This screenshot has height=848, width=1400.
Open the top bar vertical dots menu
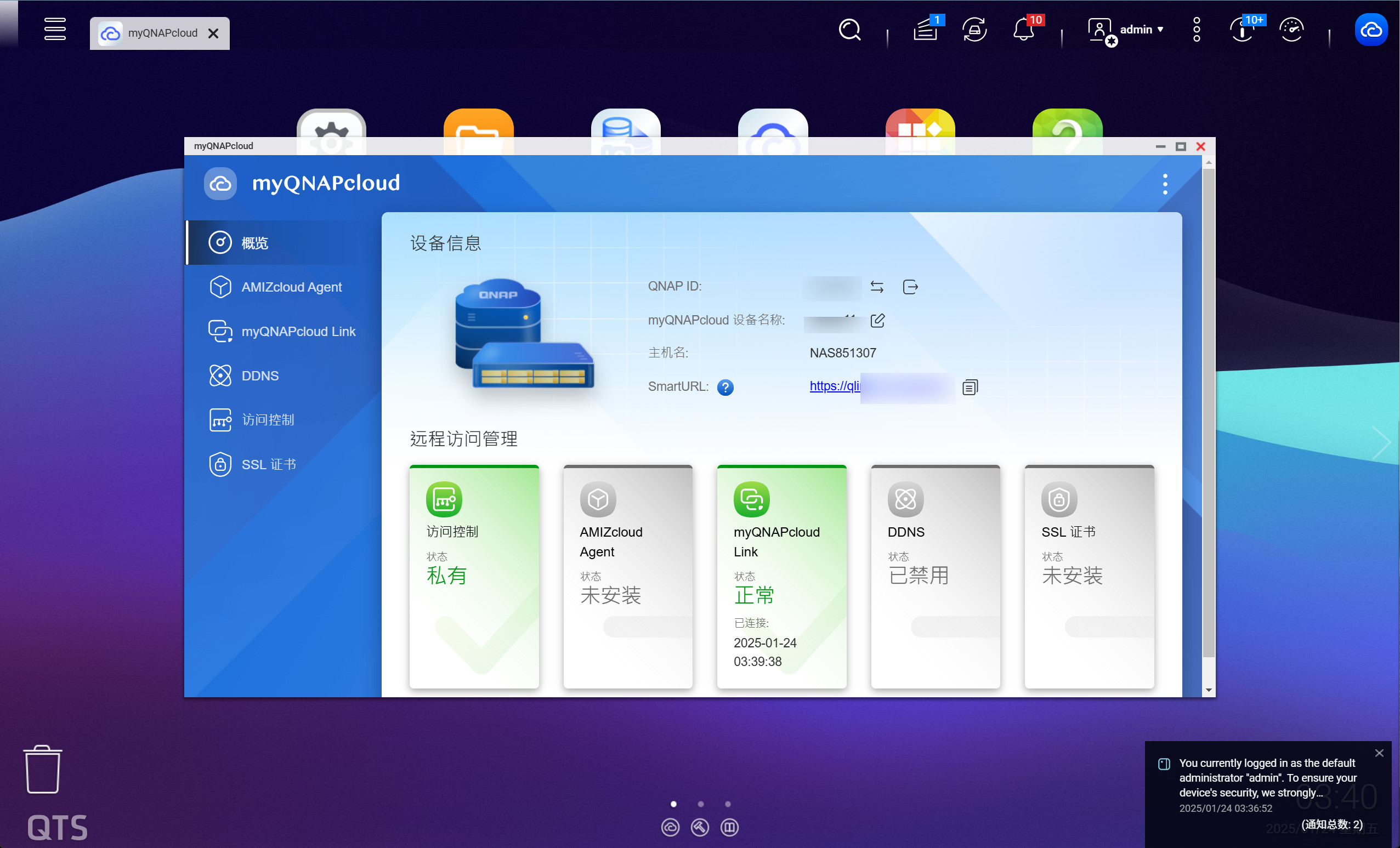pyautogui.click(x=1196, y=30)
